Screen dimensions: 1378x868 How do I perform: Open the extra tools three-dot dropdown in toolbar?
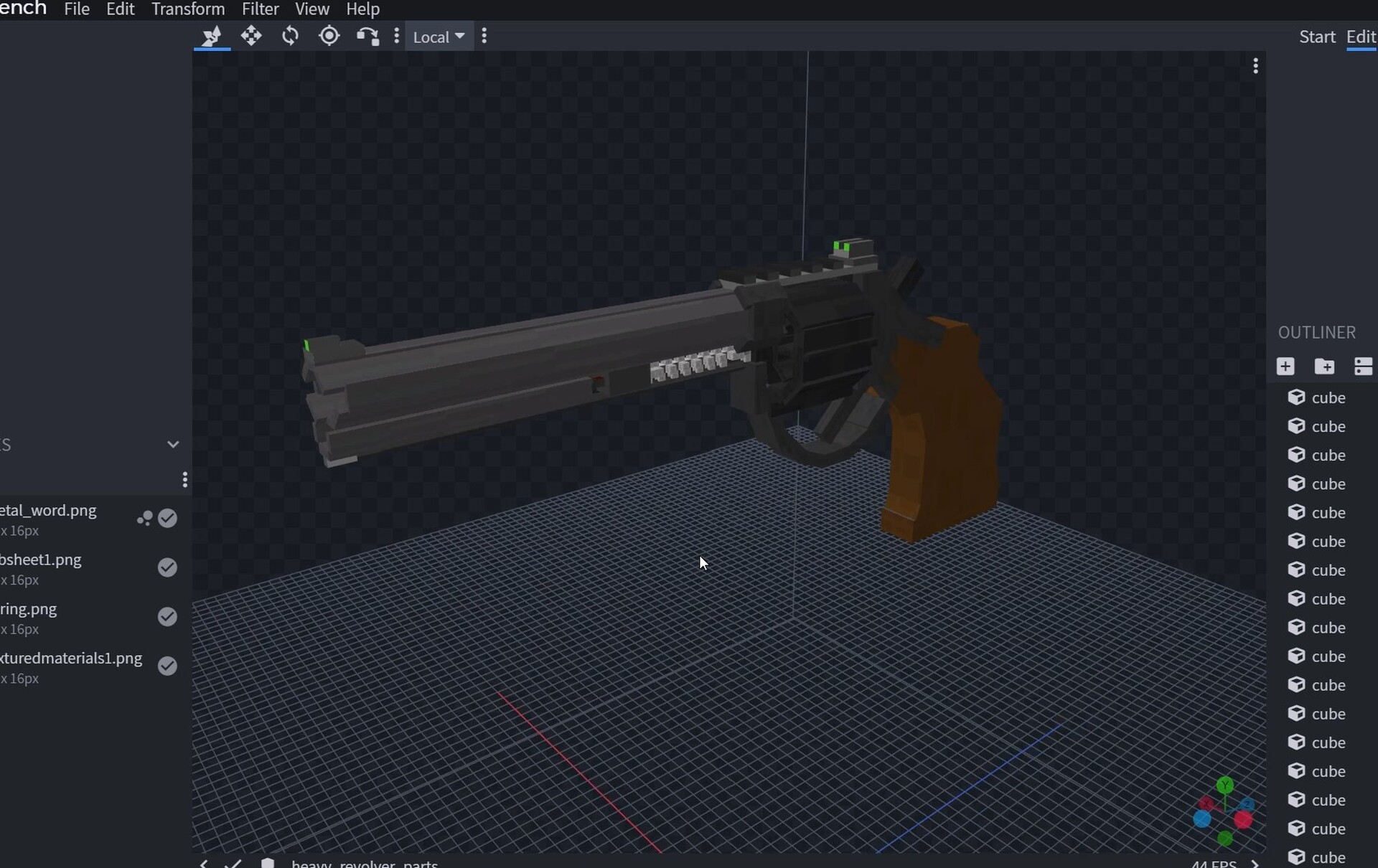coord(397,36)
